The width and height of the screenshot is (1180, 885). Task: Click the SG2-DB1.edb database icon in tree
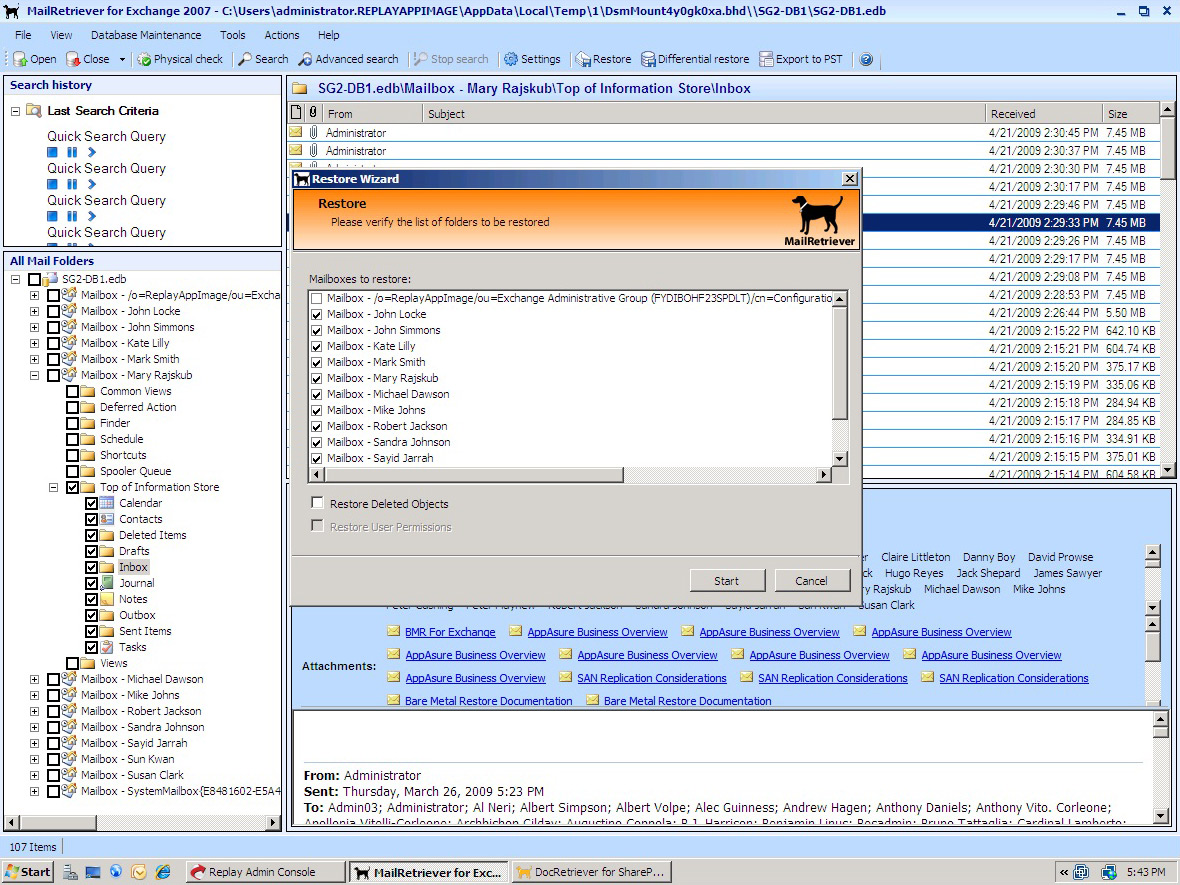tap(51, 278)
